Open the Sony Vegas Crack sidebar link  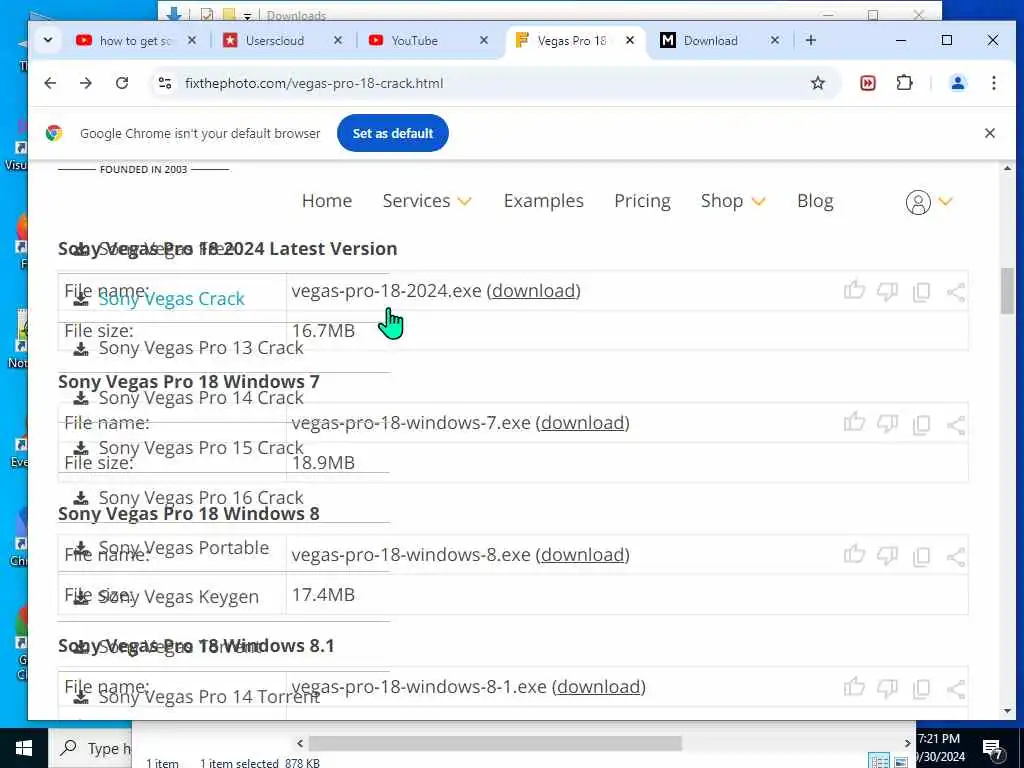coord(171,298)
